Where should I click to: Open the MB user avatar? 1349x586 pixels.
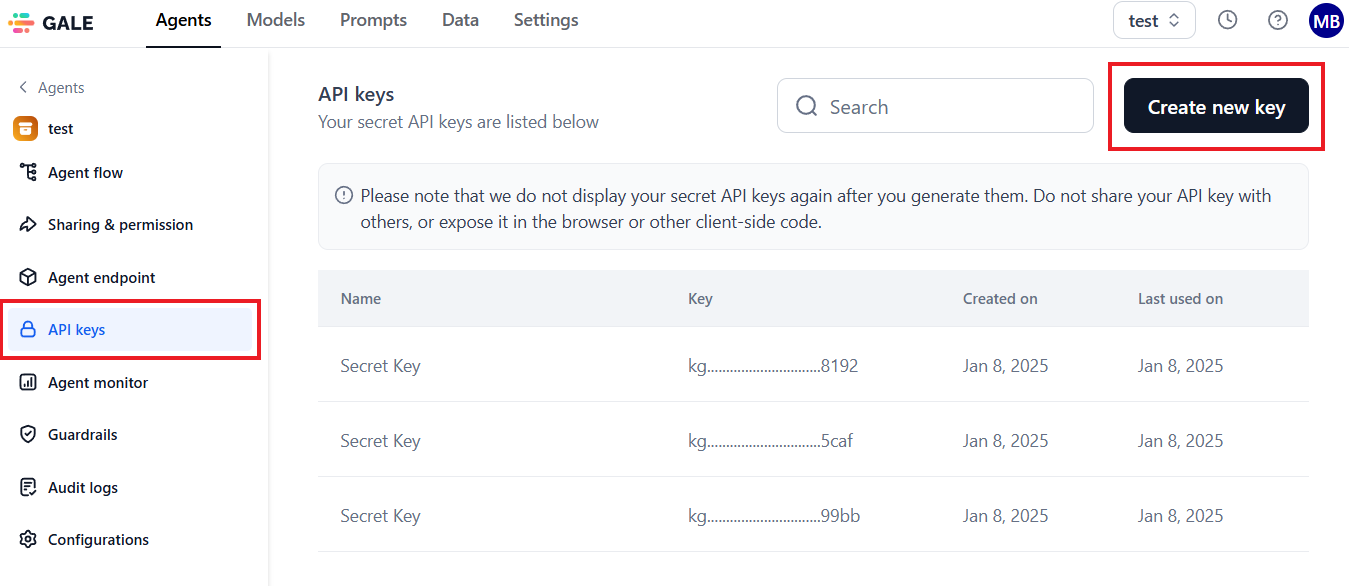(1326, 21)
